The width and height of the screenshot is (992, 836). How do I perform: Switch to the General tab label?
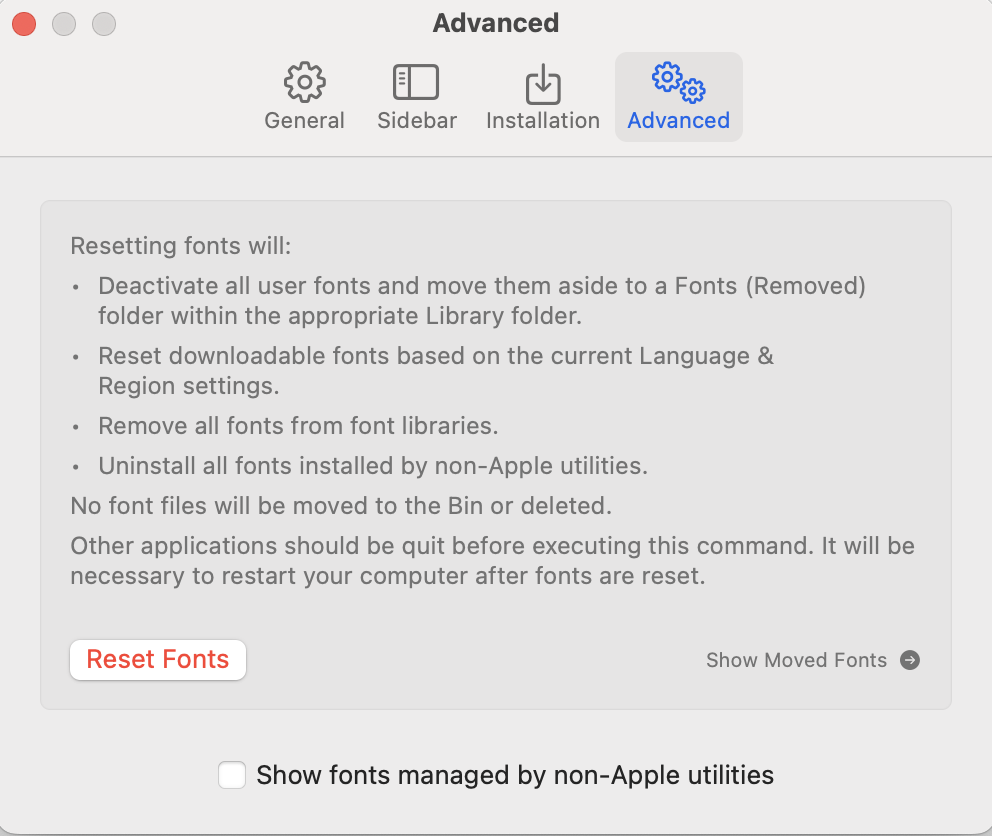(x=304, y=121)
